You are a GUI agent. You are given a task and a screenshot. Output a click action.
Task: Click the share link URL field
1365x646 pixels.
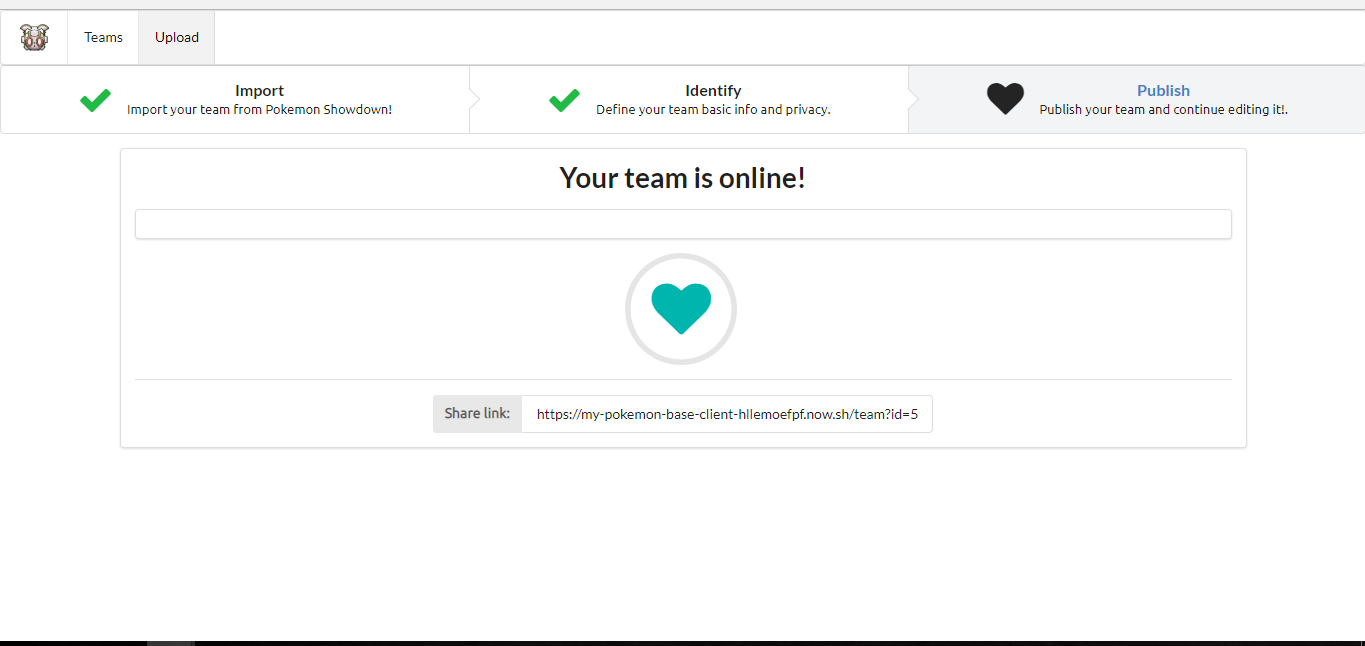727,414
